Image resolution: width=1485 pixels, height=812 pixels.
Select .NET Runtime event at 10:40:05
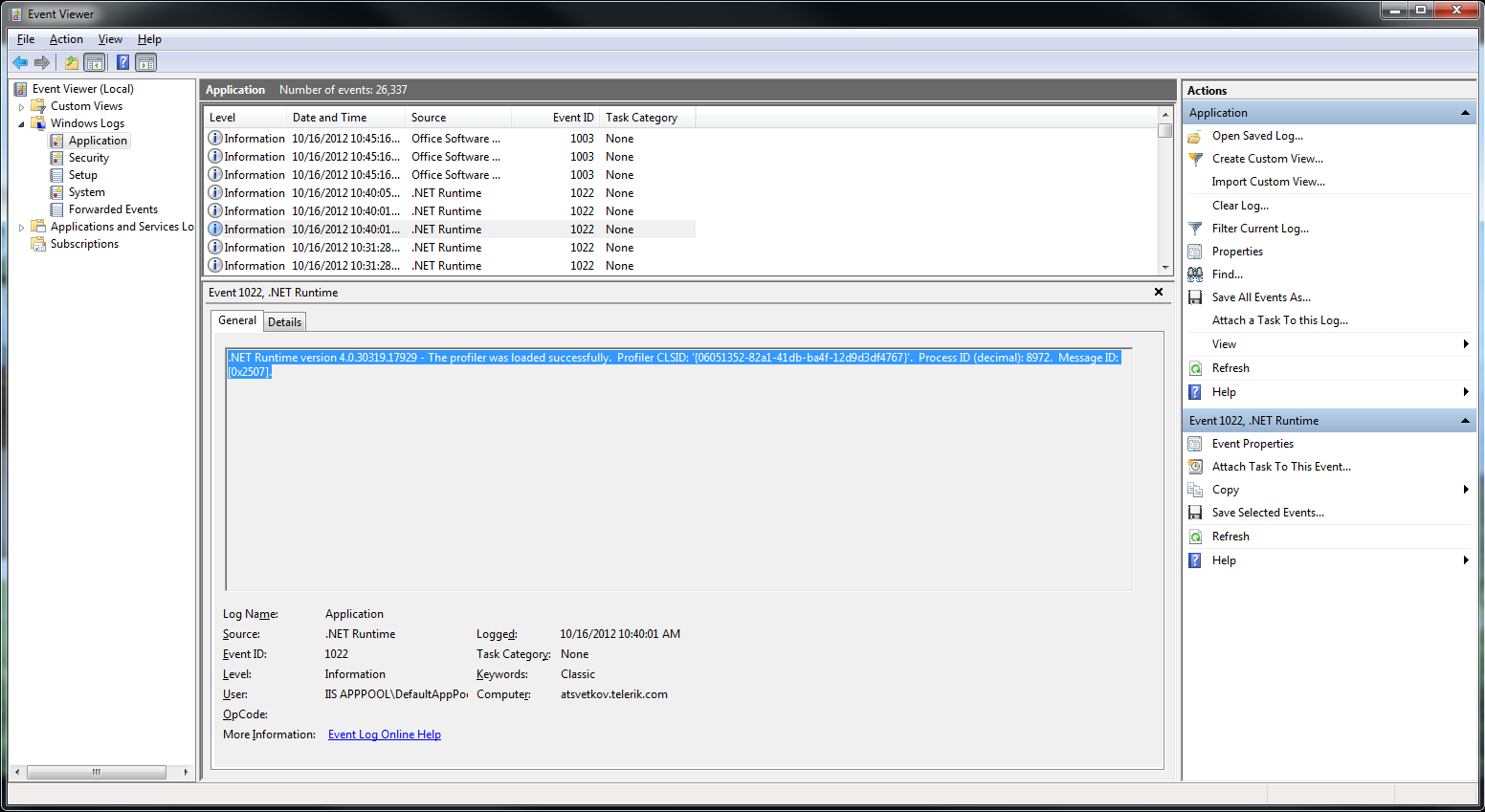450,193
